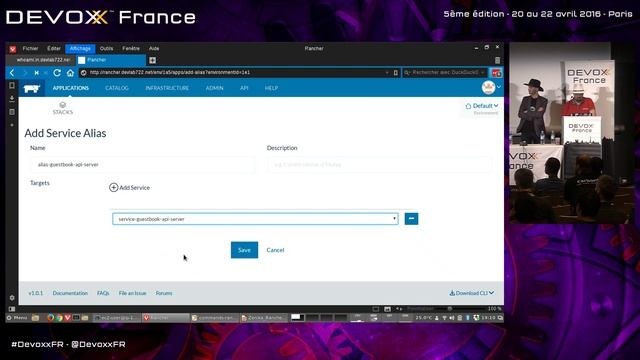Open the Vivaldi bookmarks side panel
This screenshot has width=640, height=360.
click(12, 85)
